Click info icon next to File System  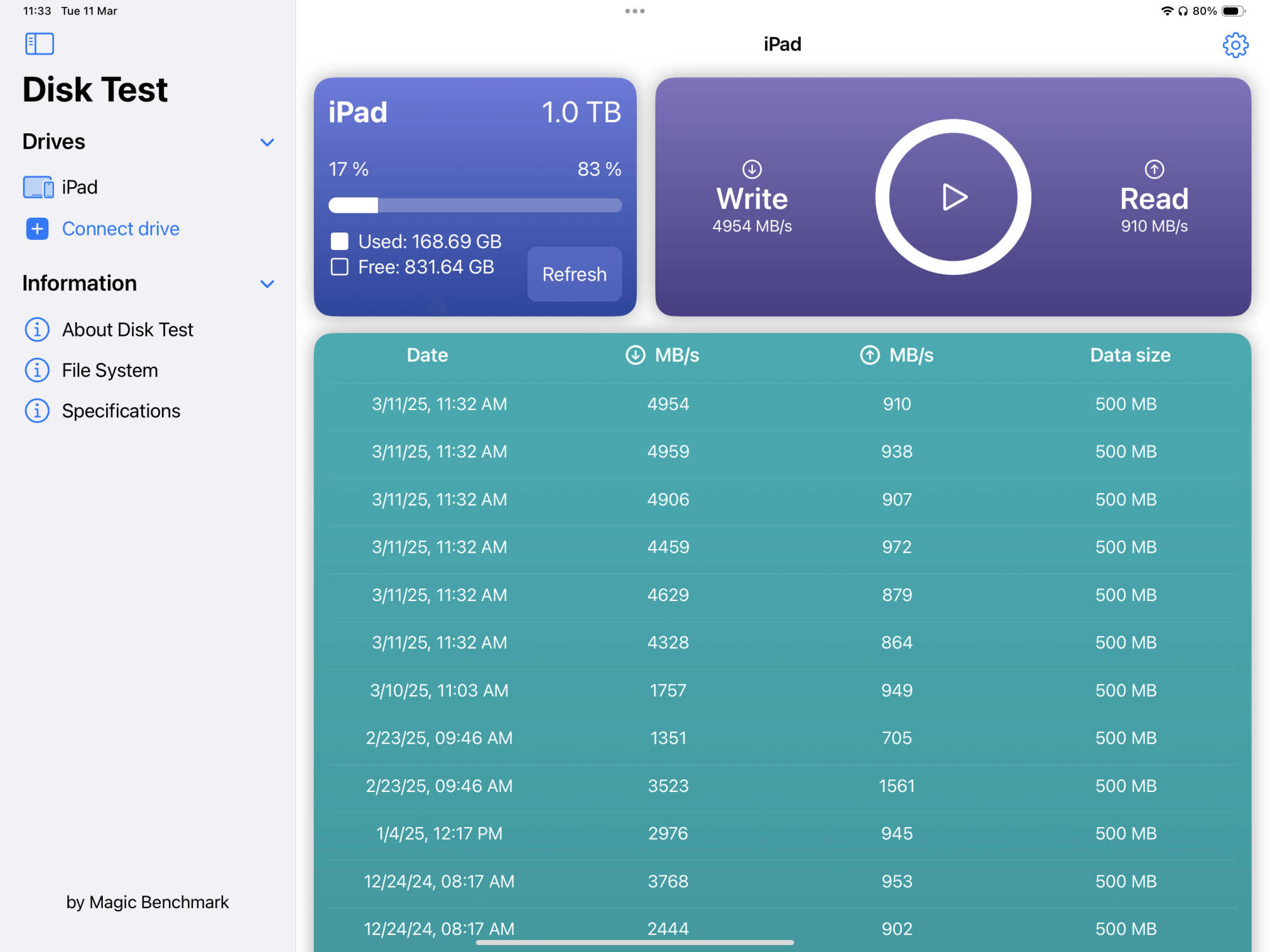[x=37, y=370]
